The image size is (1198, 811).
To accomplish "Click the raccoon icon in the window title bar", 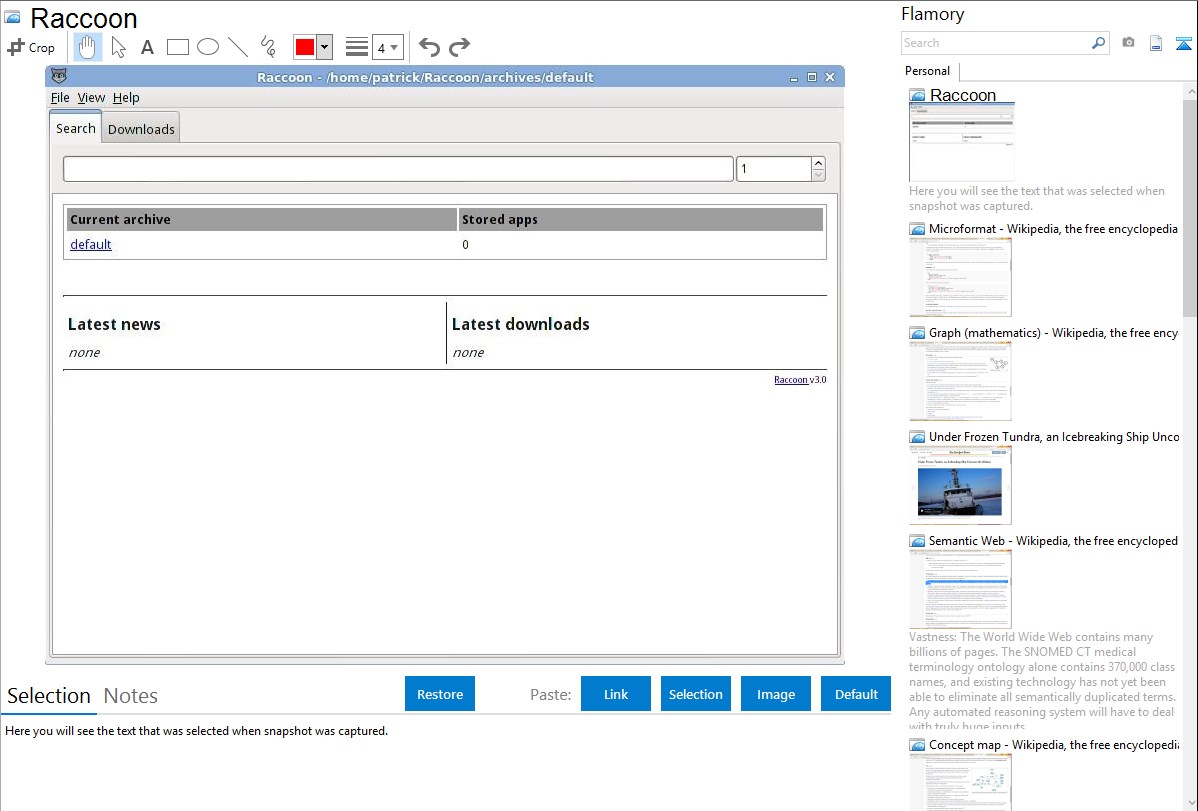I will tap(59, 76).
